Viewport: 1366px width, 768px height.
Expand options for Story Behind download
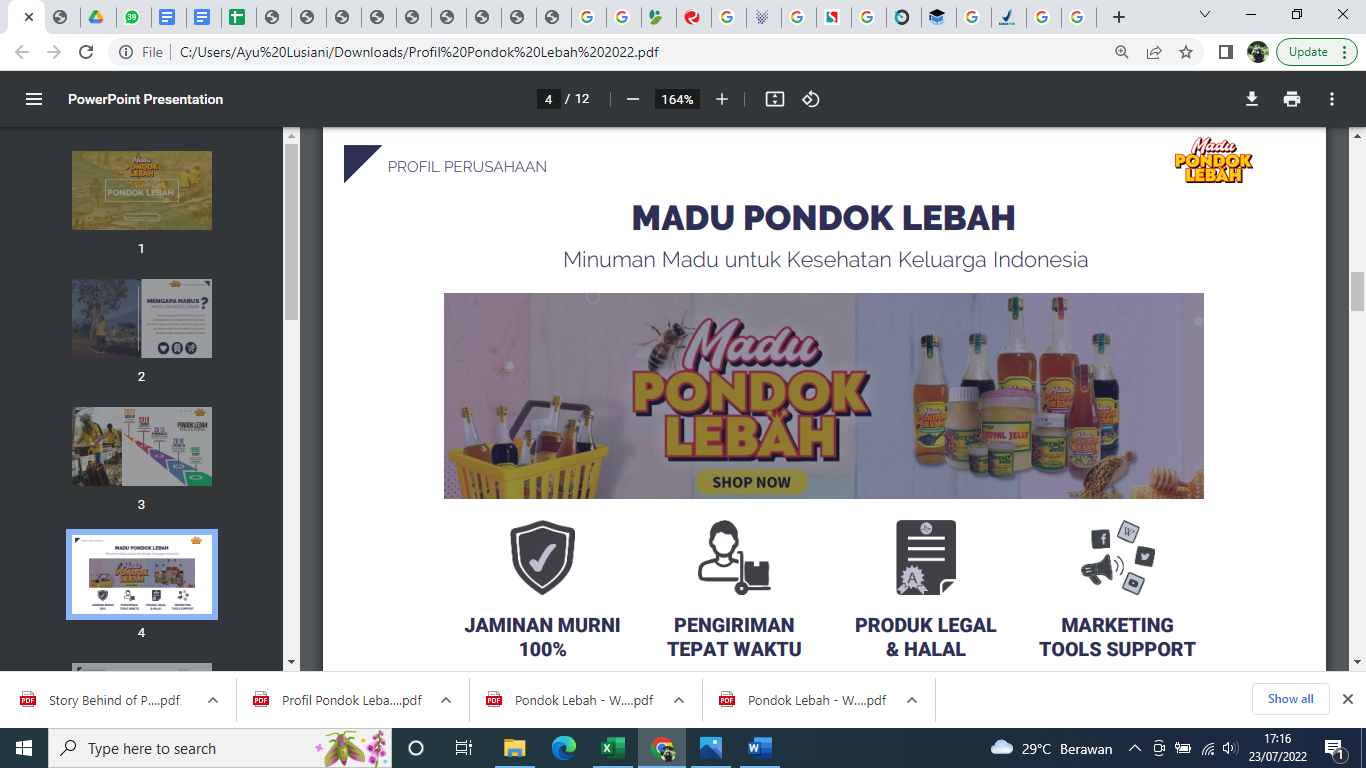pyautogui.click(x=213, y=700)
